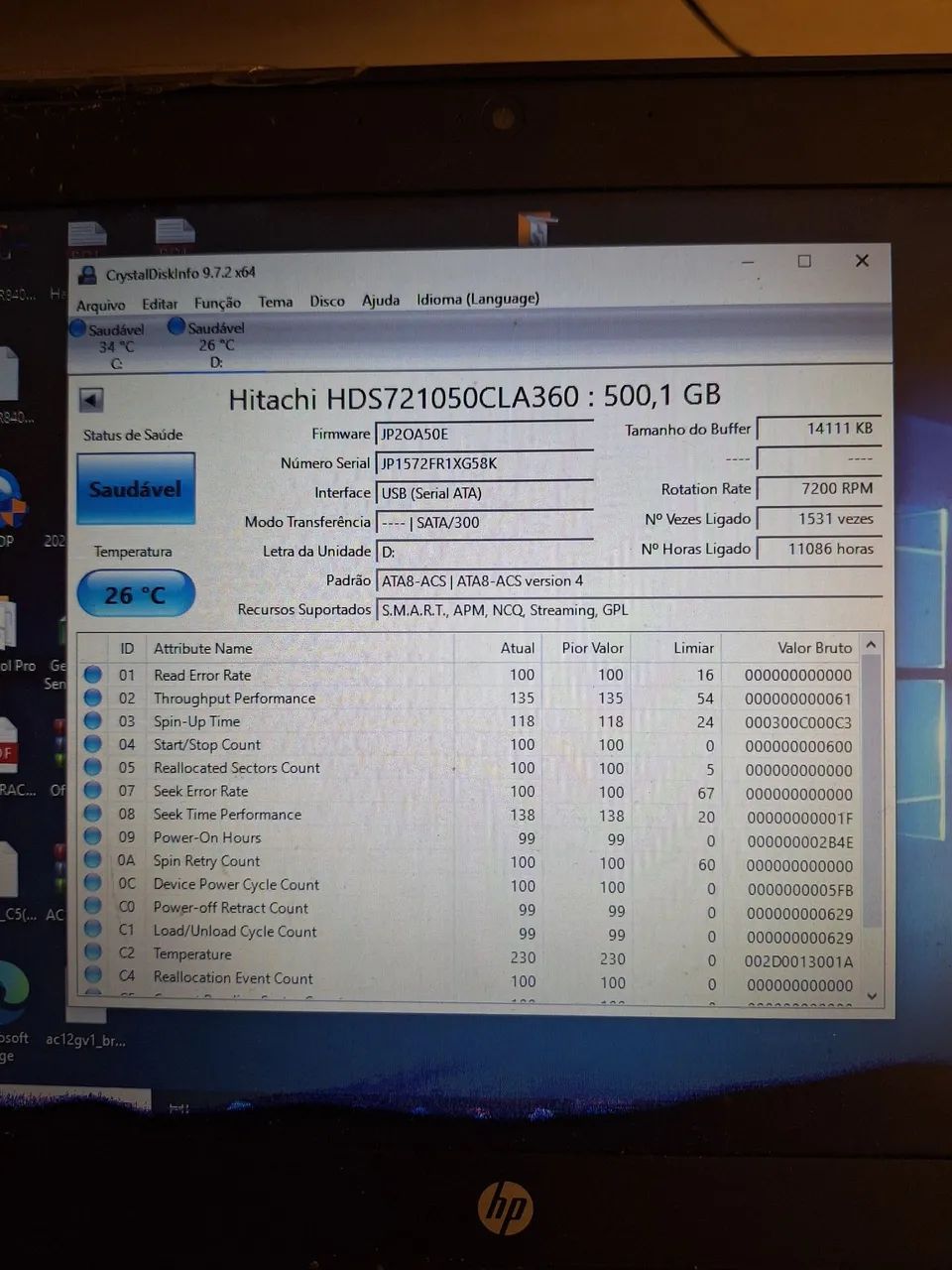Screen dimensions: 952x1270
Task: Click the CrystalDiskInfo title bar icon
Action: (x=87, y=275)
